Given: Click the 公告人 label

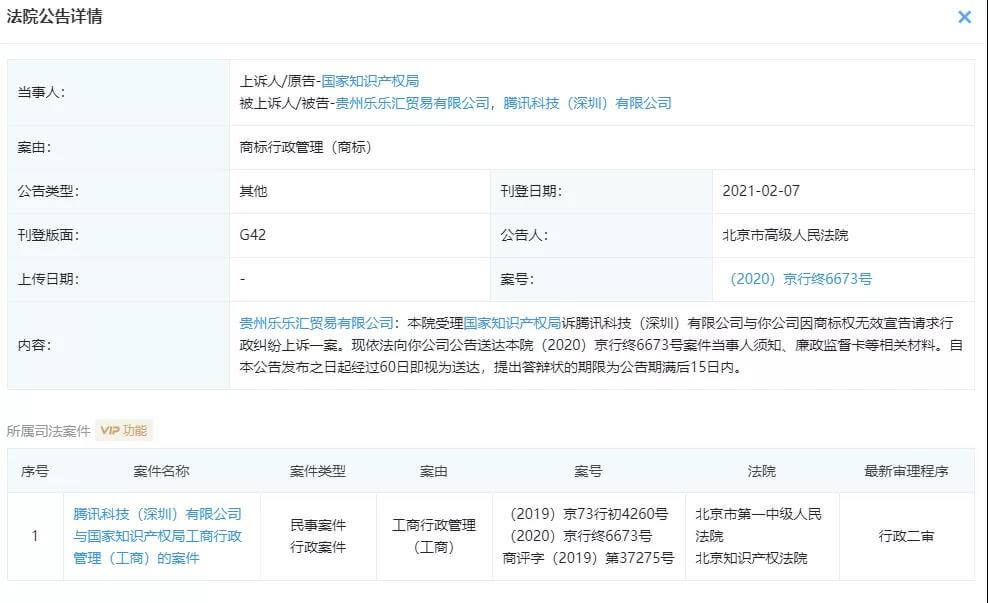Looking at the screenshot, I should point(524,235).
